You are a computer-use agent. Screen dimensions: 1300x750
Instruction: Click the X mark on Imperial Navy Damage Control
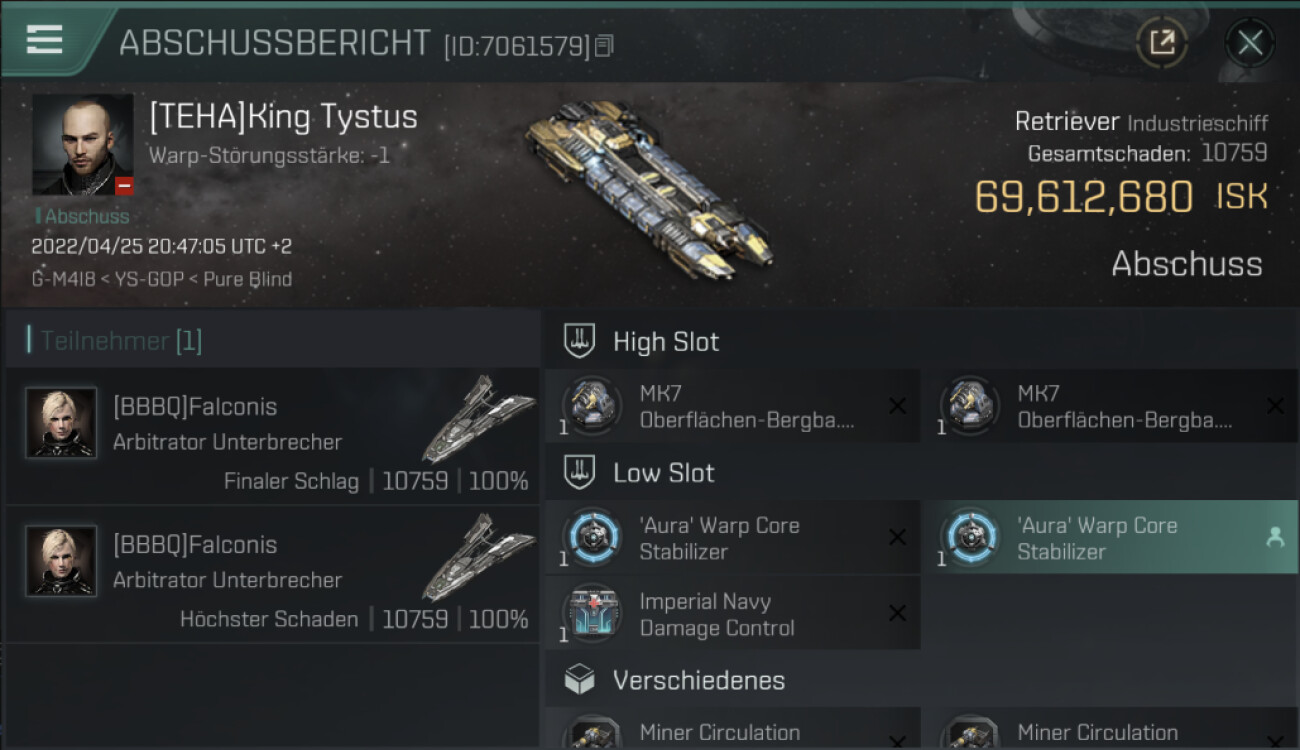coord(897,614)
